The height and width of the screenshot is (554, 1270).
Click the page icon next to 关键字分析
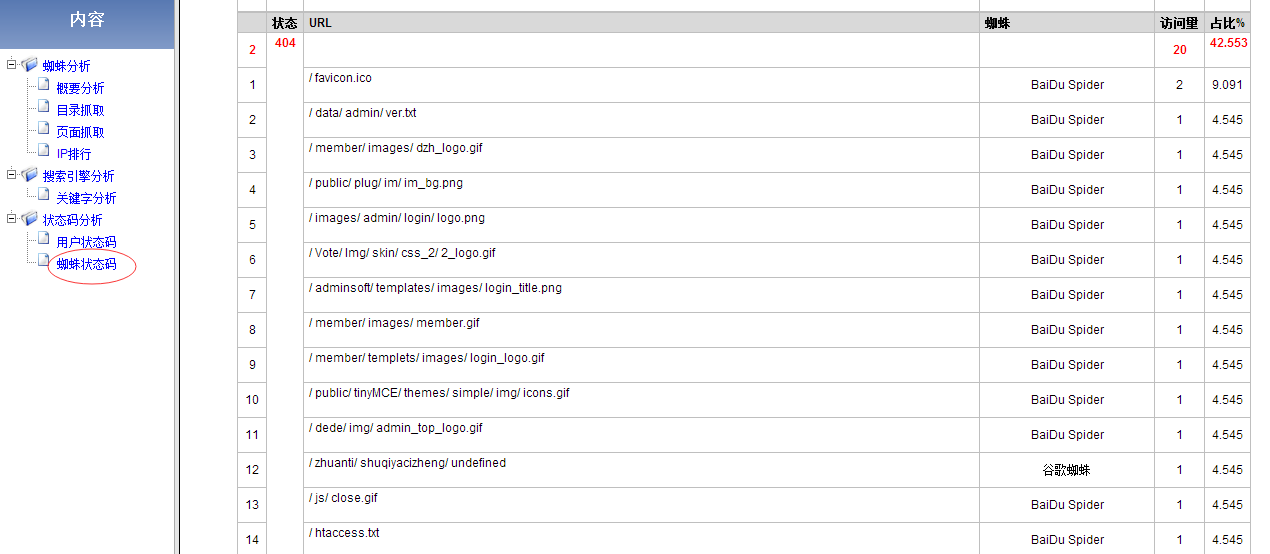click(43, 196)
